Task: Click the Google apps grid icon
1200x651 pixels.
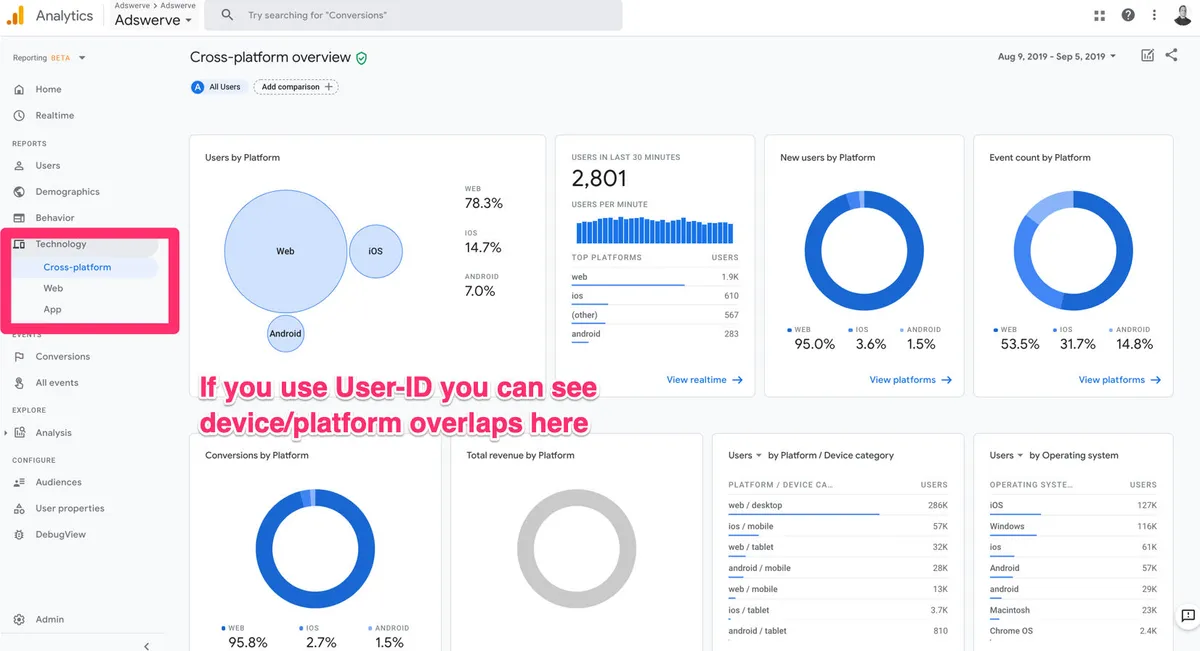Action: tap(1100, 15)
